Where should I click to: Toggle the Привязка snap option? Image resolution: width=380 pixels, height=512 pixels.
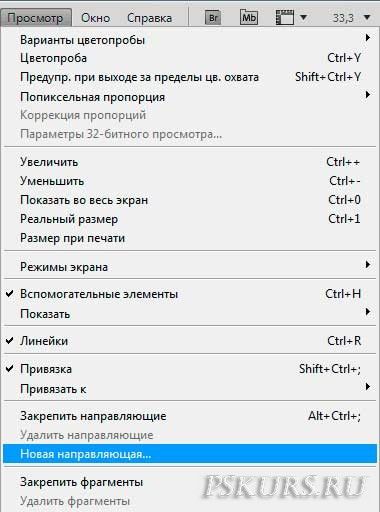tap(190, 369)
